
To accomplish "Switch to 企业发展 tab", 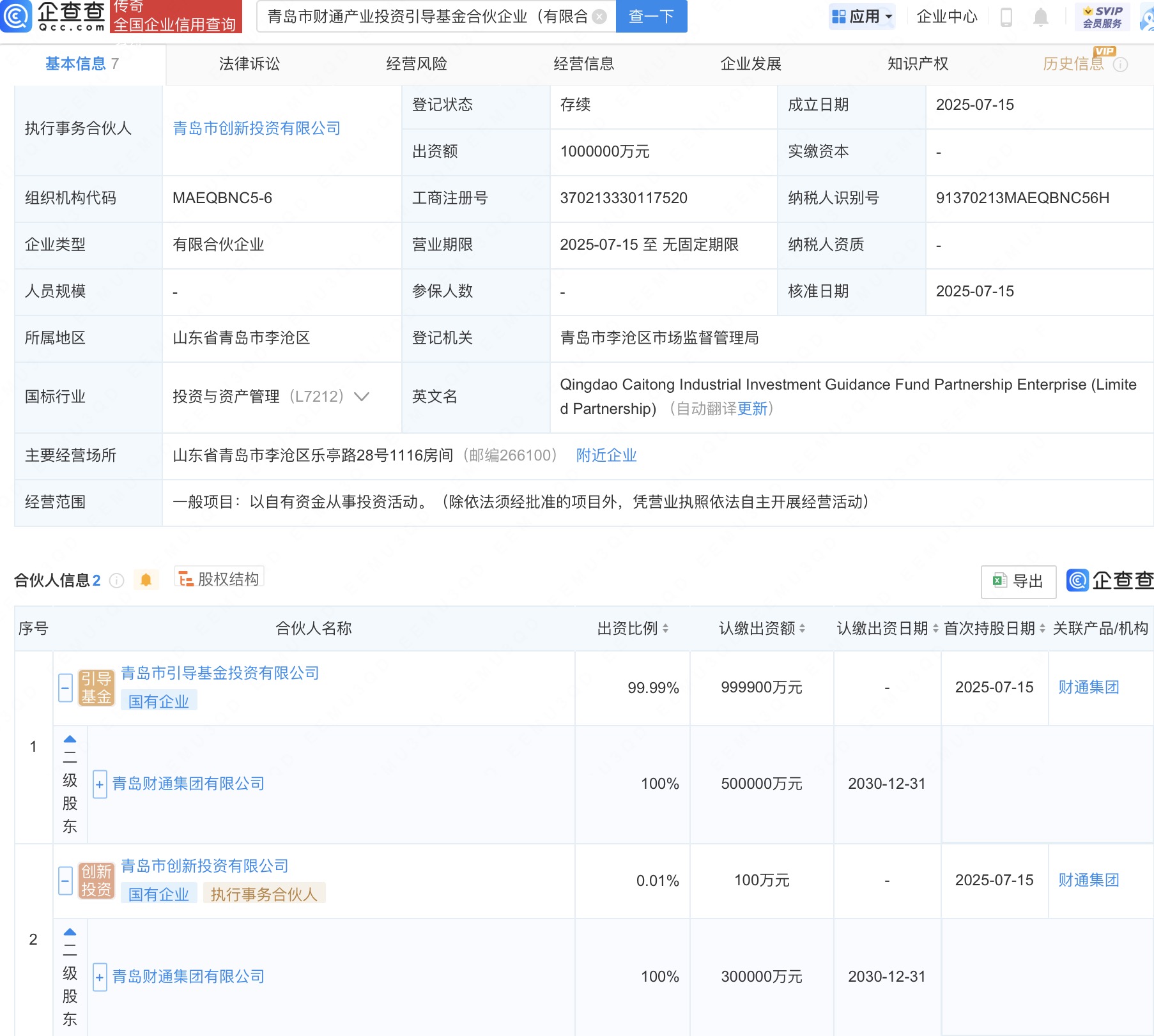I will click(751, 64).
